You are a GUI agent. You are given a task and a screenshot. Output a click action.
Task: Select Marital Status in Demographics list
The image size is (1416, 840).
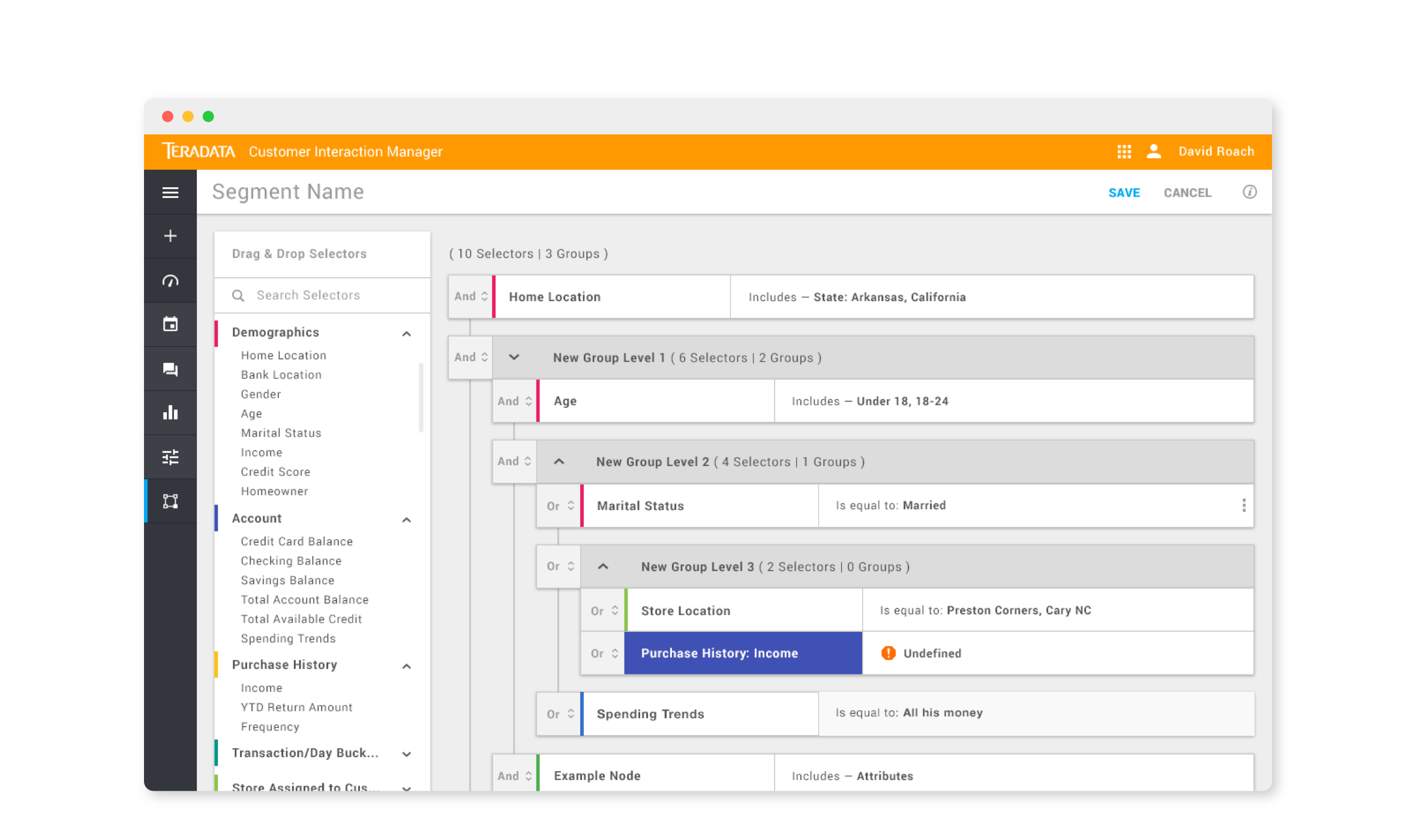[x=281, y=433]
